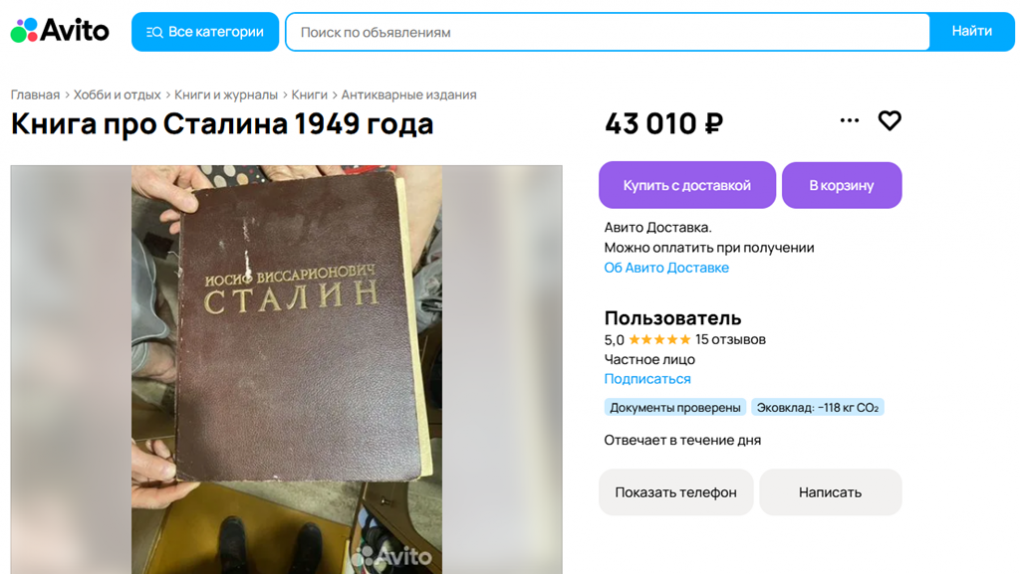Go to "Главная" breadcrumb
Viewport: 1020px width, 574px height.
point(35,95)
